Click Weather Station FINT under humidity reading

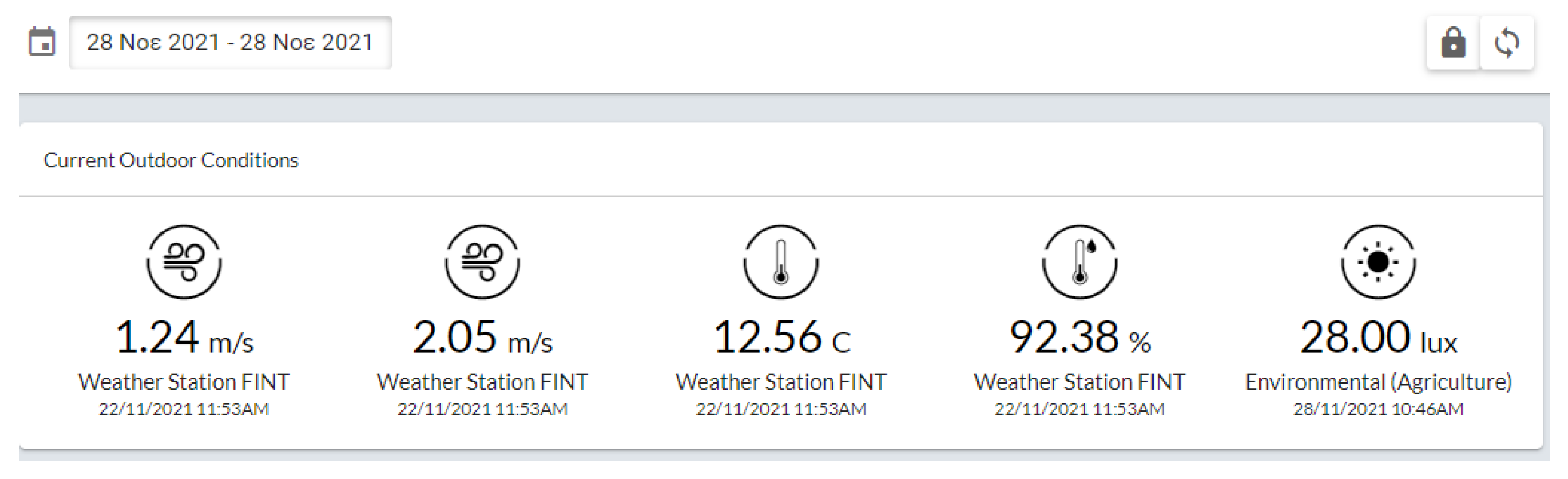[1080, 382]
